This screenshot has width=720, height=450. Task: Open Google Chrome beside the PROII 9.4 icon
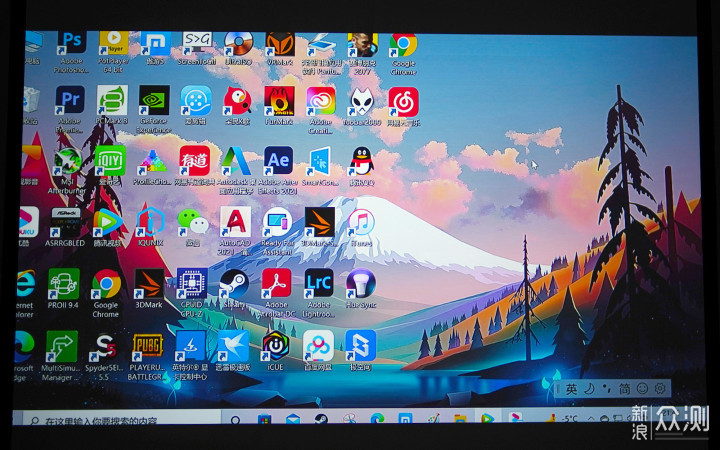pyautogui.click(x=107, y=284)
